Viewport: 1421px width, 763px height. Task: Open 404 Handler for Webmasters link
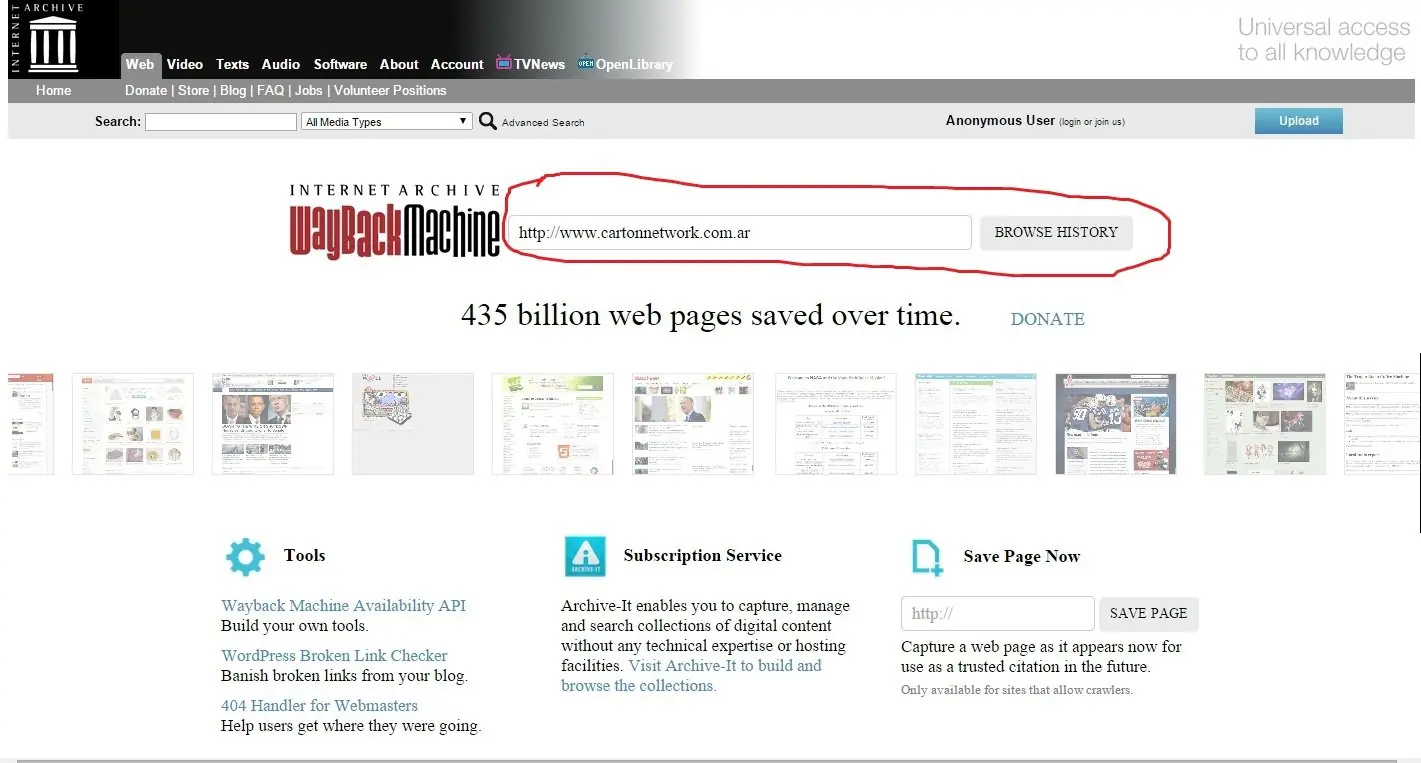pyautogui.click(x=320, y=705)
